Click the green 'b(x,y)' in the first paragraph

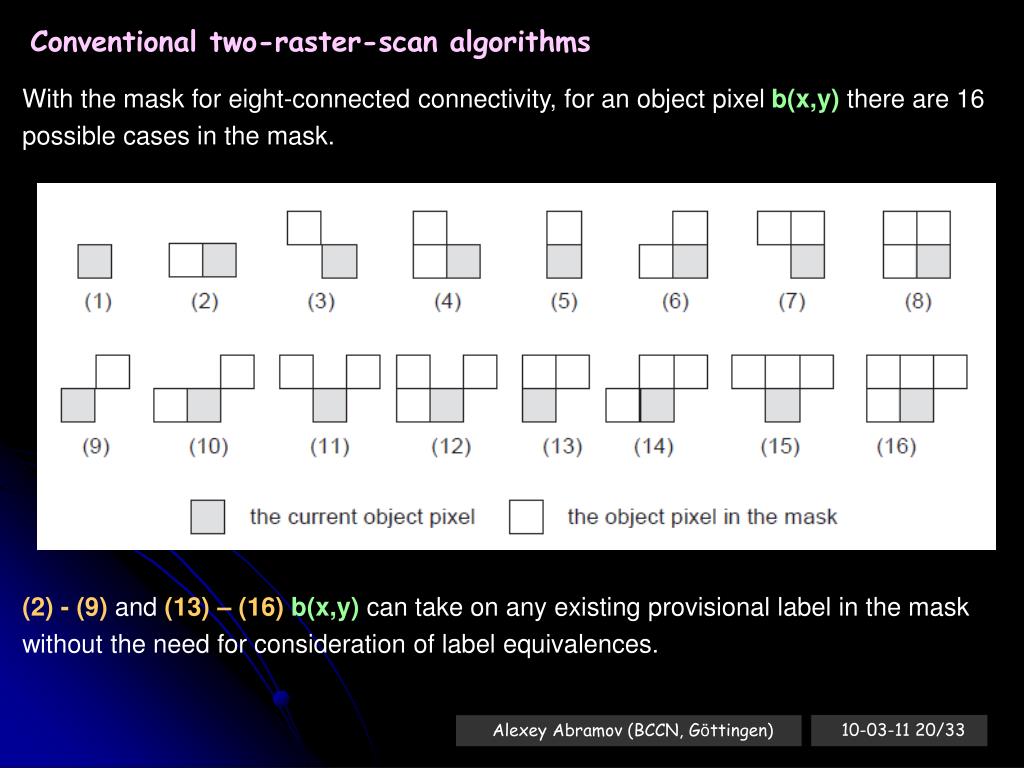[x=805, y=99]
